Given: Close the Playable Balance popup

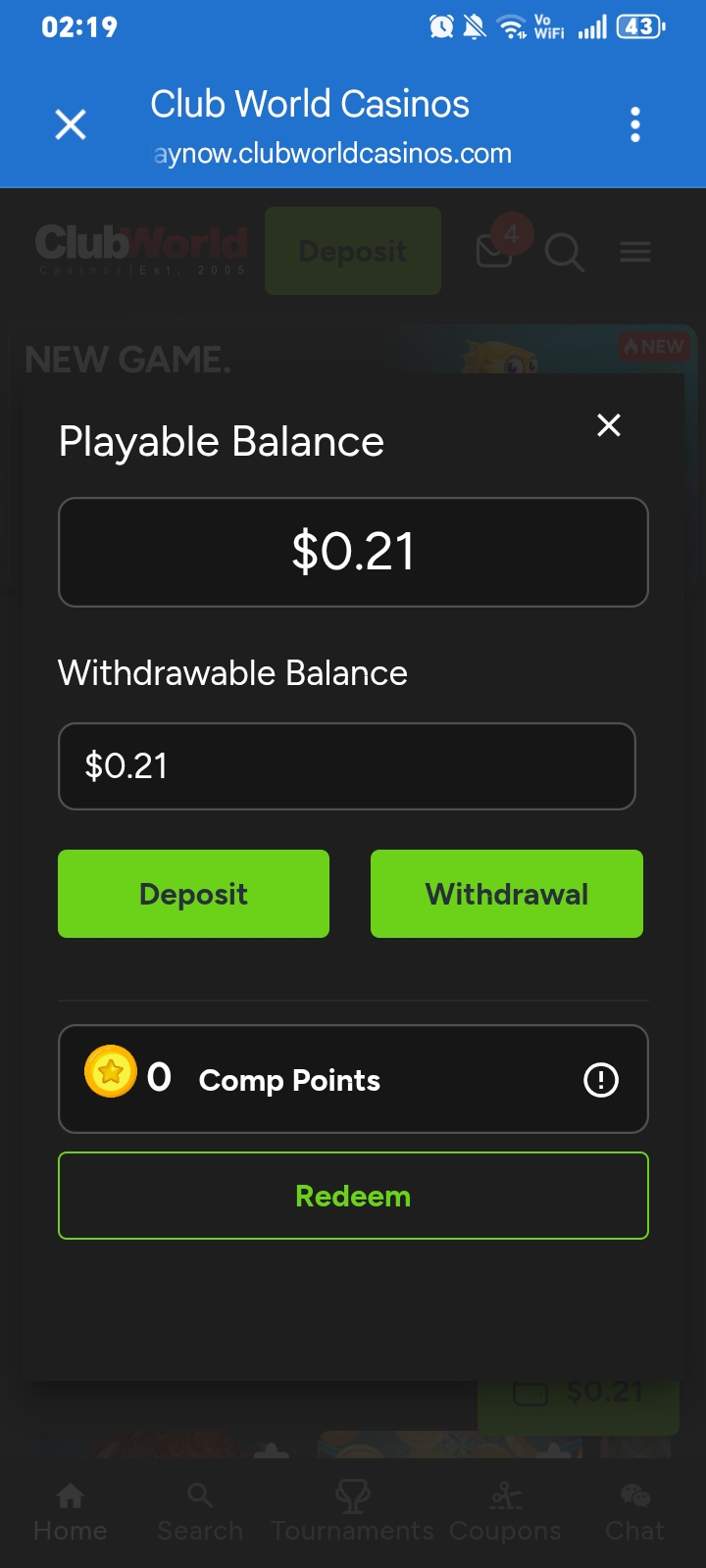Looking at the screenshot, I should 609,425.
